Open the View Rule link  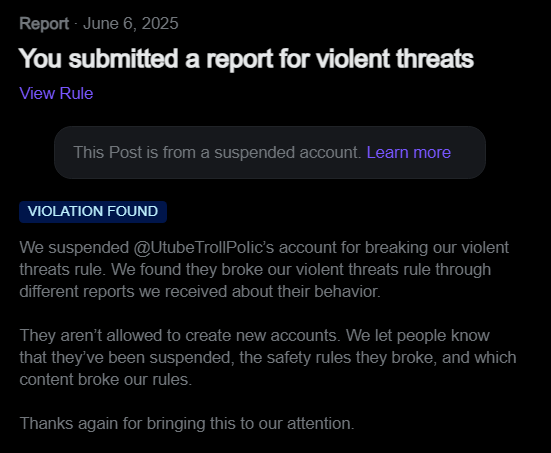pyautogui.click(x=56, y=93)
